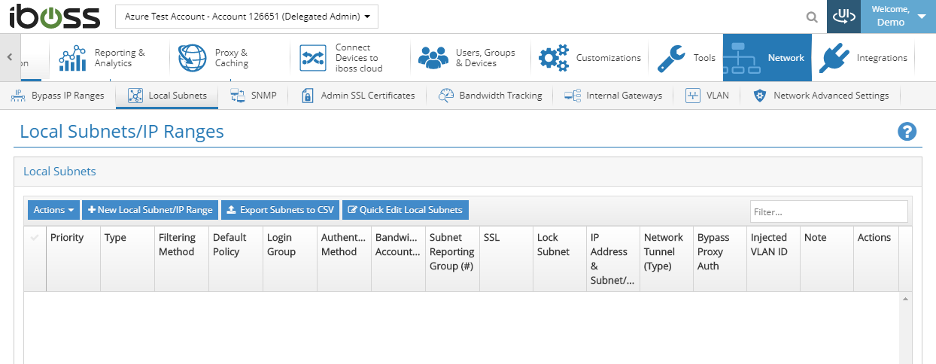
Task: Click the Internal Gateways icon
Action: [573, 95]
